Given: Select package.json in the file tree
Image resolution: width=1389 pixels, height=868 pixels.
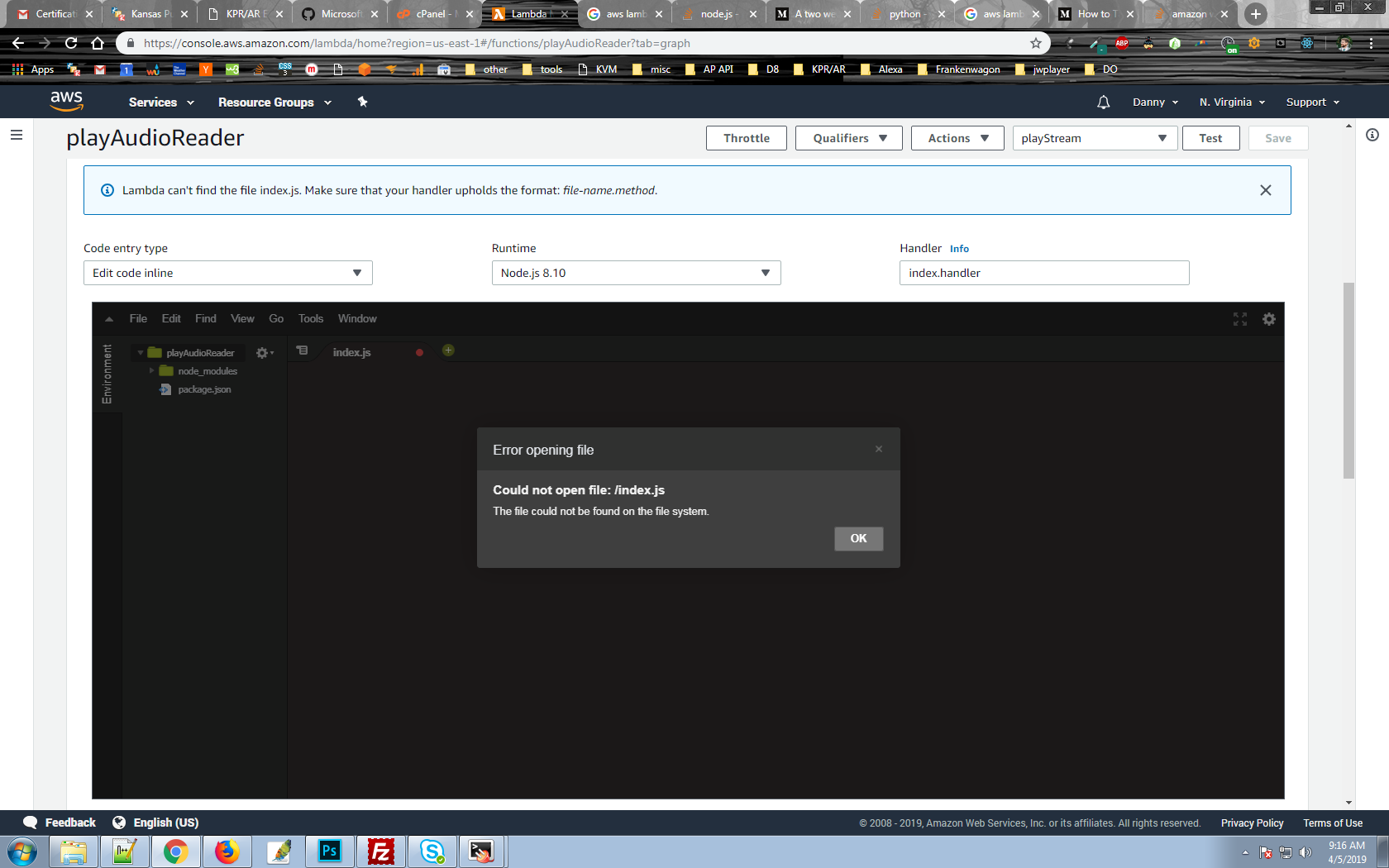Looking at the screenshot, I should 204,389.
